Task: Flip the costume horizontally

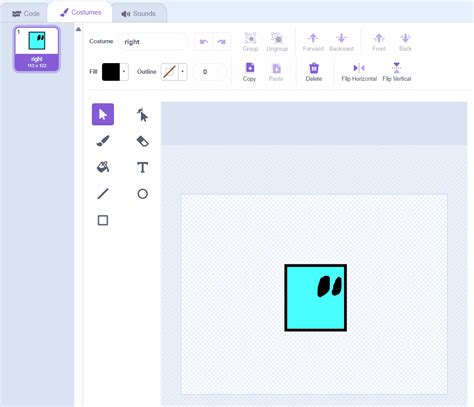Action: tap(359, 72)
